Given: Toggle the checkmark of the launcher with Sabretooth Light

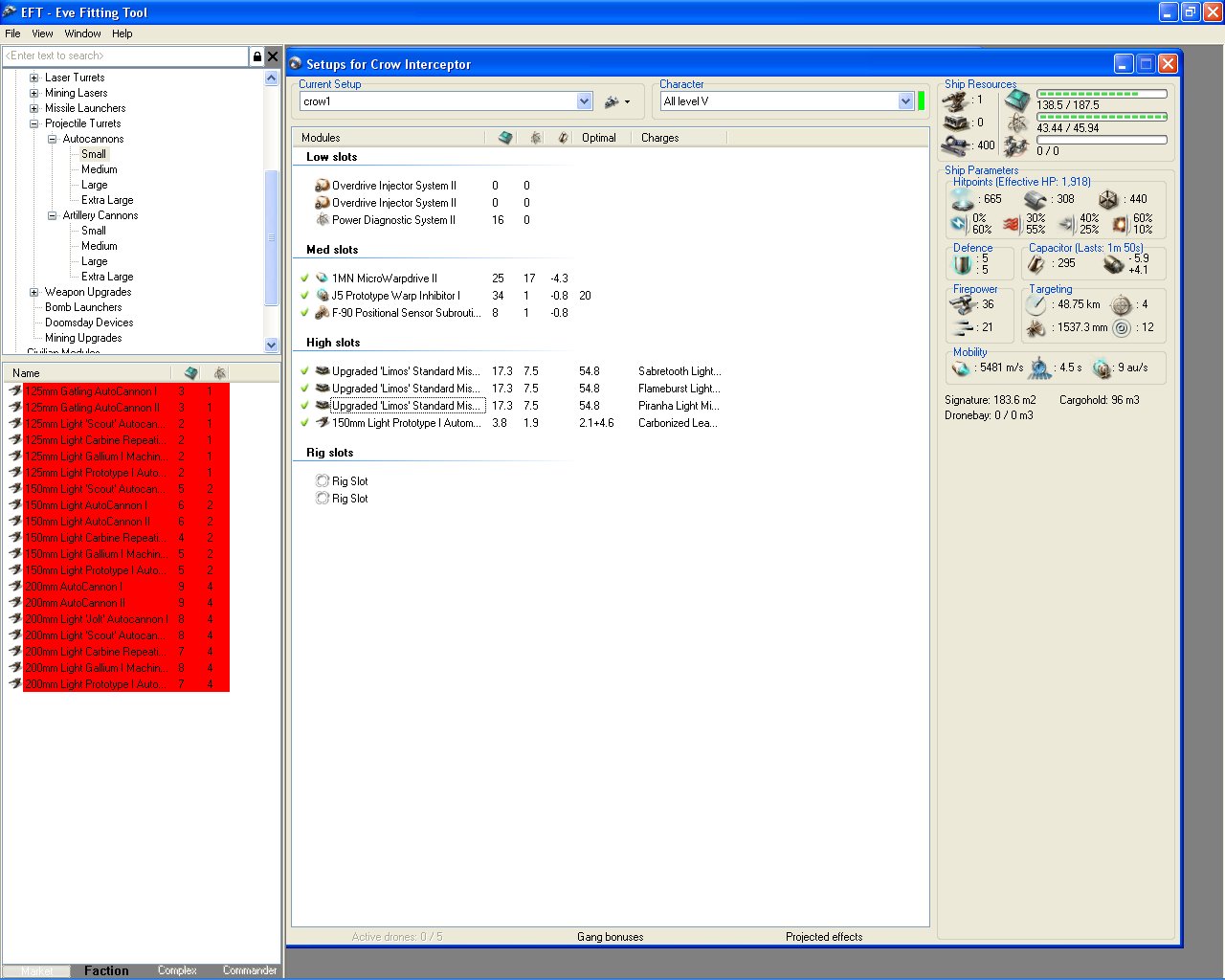Looking at the screenshot, I should (x=304, y=371).
